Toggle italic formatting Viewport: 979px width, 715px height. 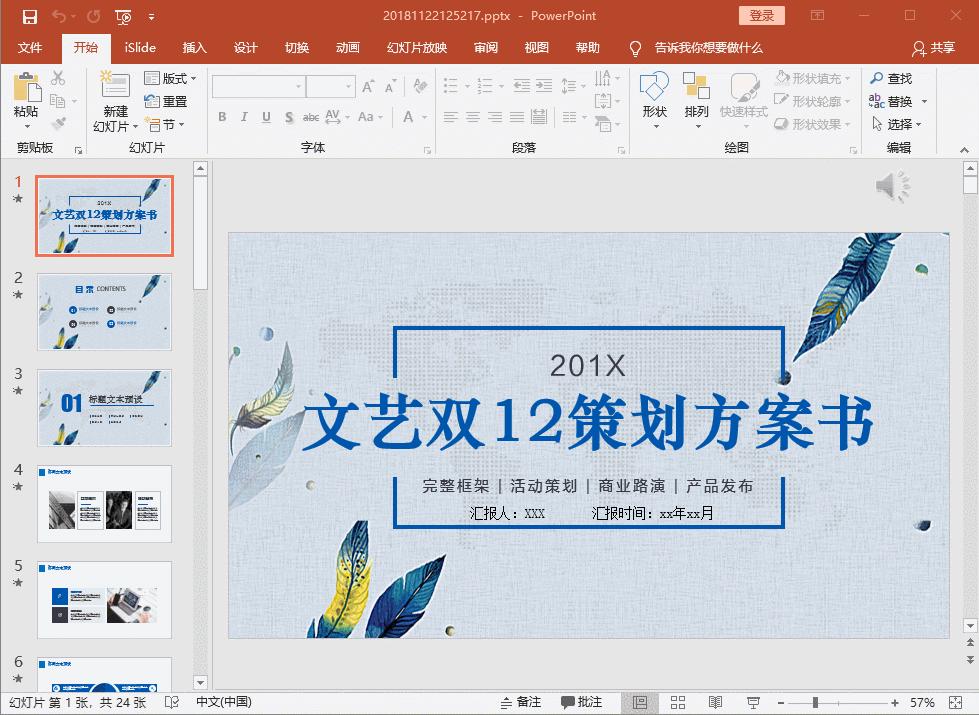click(x=244, y=117)
